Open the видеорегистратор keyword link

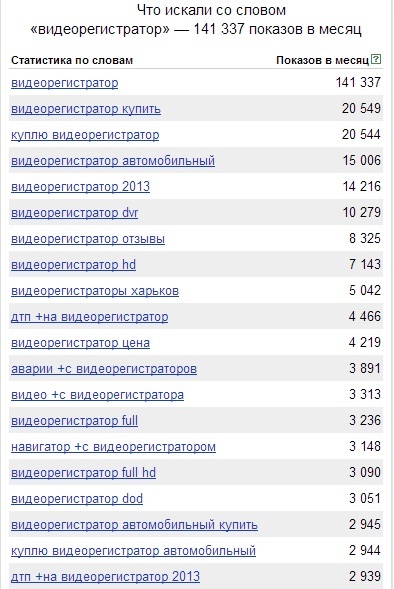pyautogui.click(x=65, y=83)
